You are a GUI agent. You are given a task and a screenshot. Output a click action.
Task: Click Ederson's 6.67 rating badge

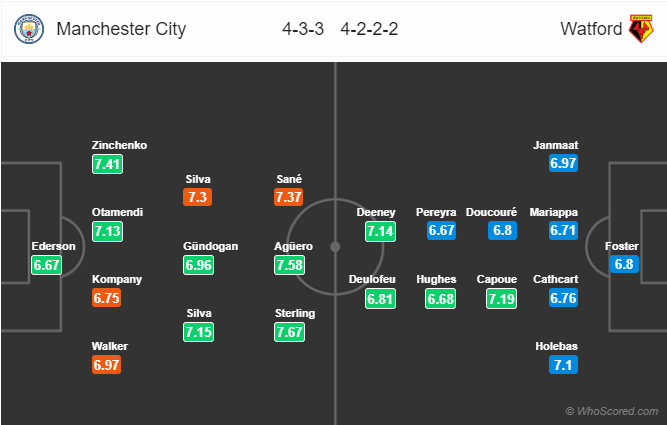coord(46,265)
